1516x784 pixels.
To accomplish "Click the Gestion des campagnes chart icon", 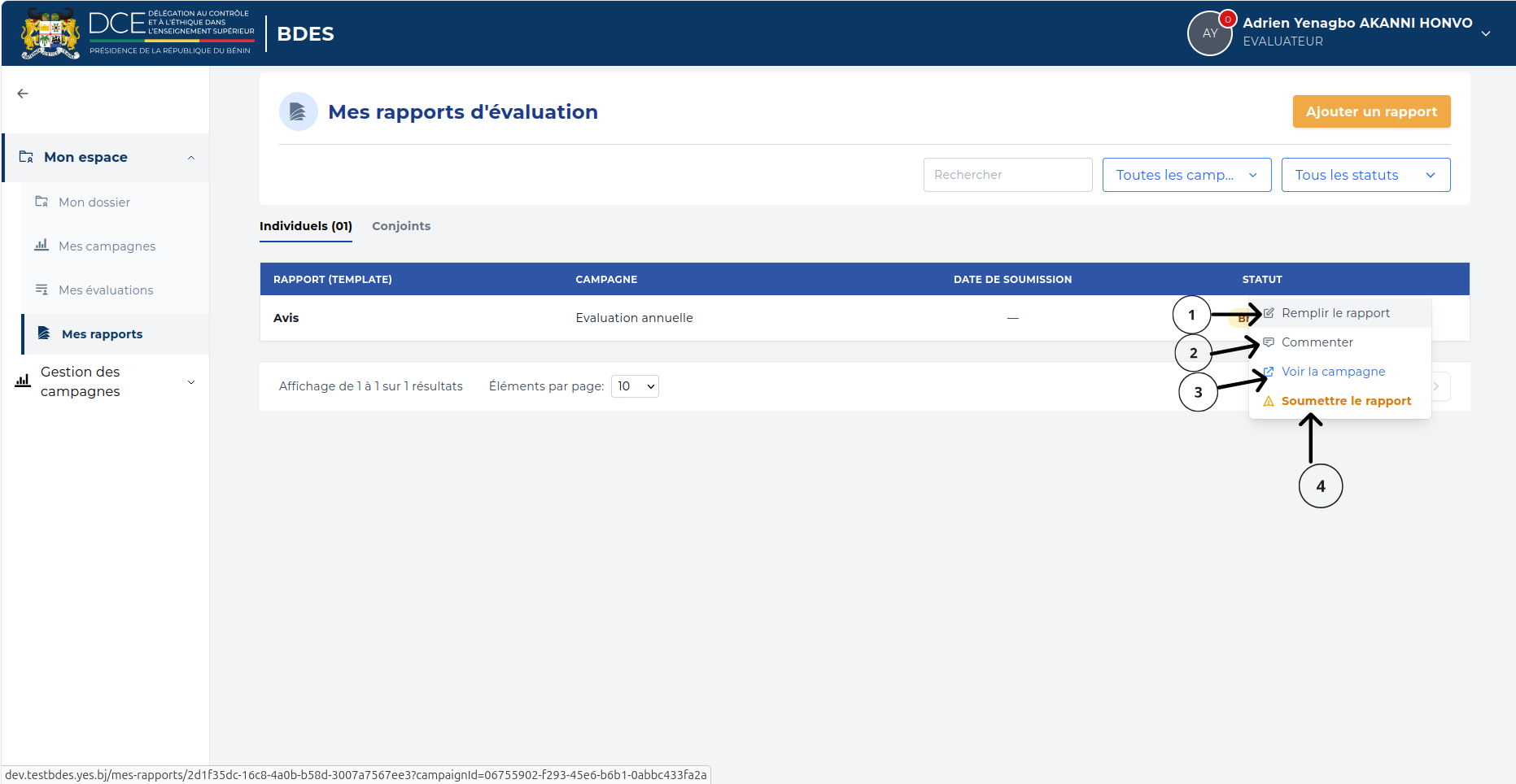I will tap(23, 381).
